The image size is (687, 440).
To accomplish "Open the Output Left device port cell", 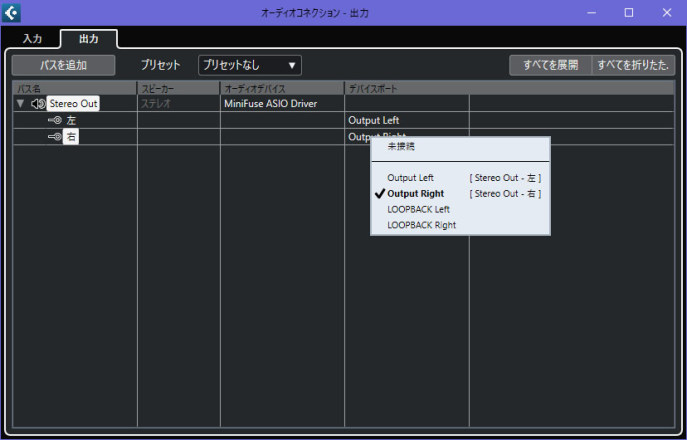I will [405, 120].
